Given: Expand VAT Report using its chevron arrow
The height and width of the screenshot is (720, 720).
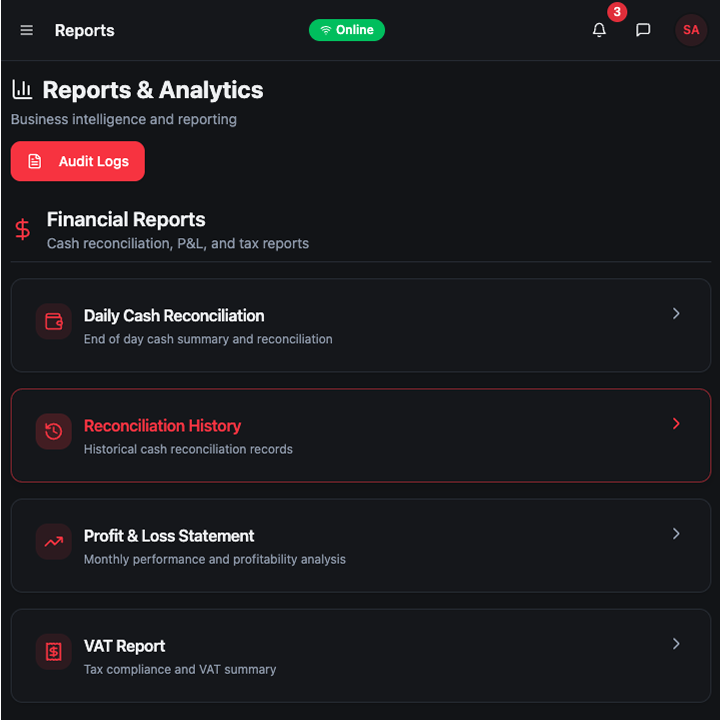Looking at the screenshot, I should point(676,644).
